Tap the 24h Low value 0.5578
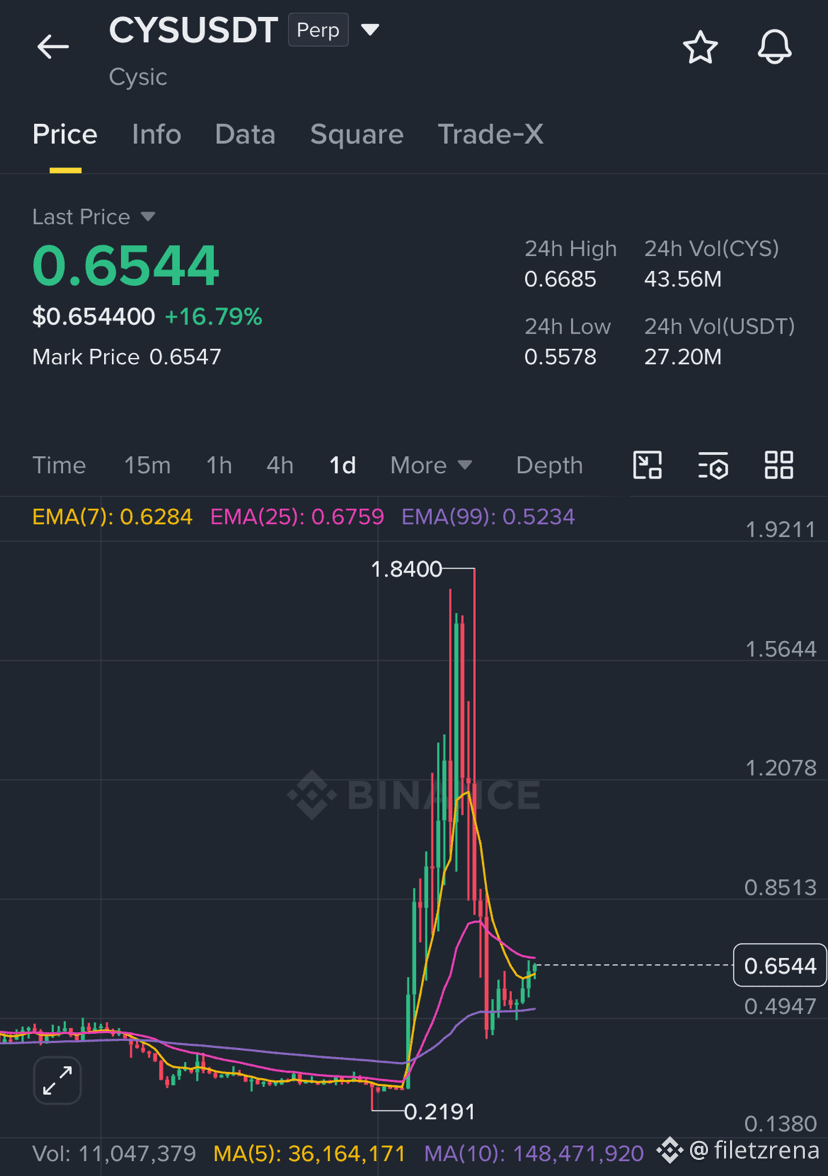The width and height of the screenshot is (828, 1176). pyautogui.click(x=560, y=357)
